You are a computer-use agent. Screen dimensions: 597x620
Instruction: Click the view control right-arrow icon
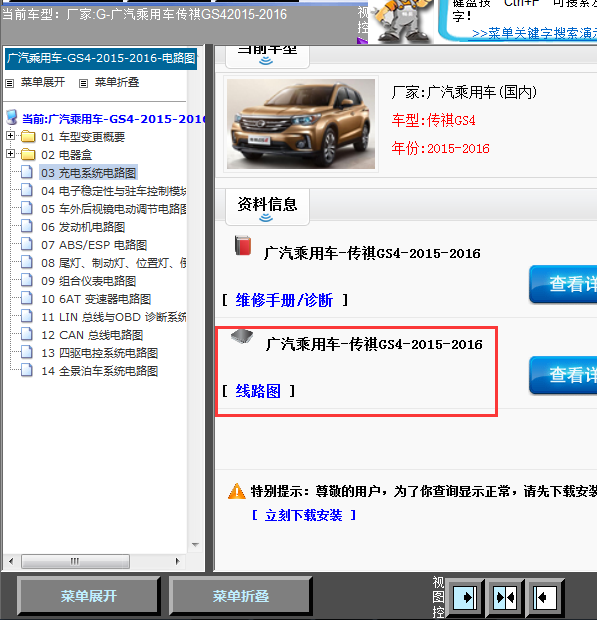tap(467, 597)
